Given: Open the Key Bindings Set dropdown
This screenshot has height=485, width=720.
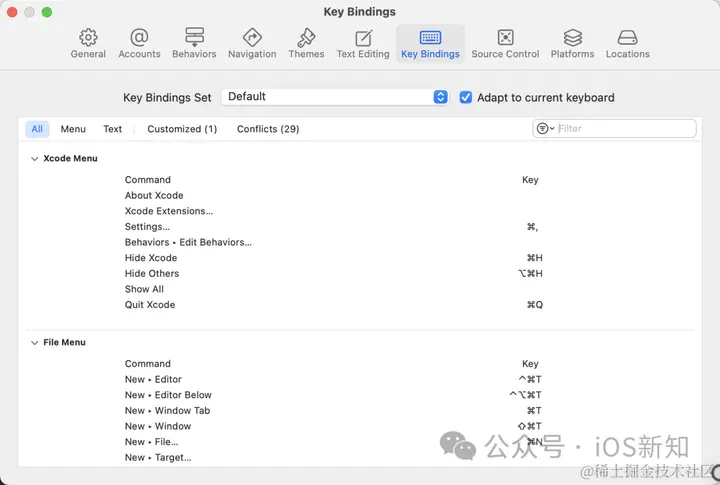Looking at the screenshot, I should click(335, 97).
